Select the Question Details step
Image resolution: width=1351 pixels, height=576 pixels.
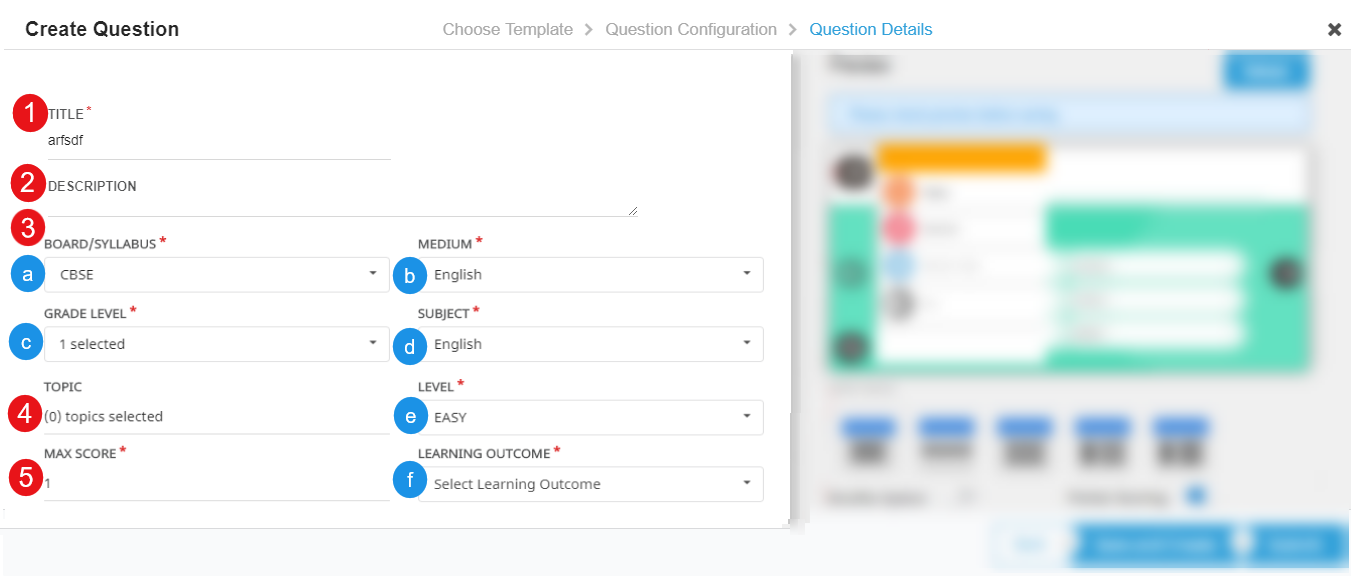click(871, 30)
